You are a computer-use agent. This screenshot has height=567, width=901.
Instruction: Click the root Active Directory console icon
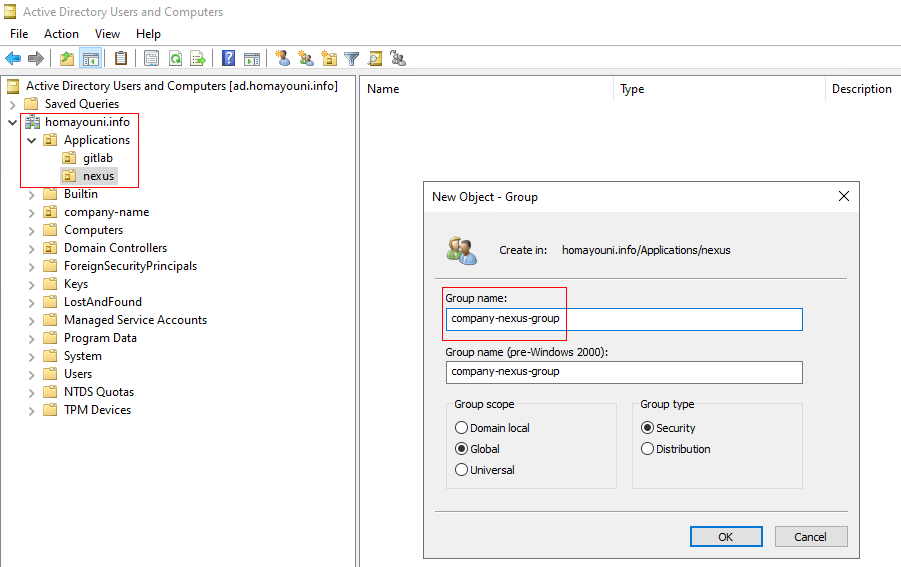click(x=13, y=86)
